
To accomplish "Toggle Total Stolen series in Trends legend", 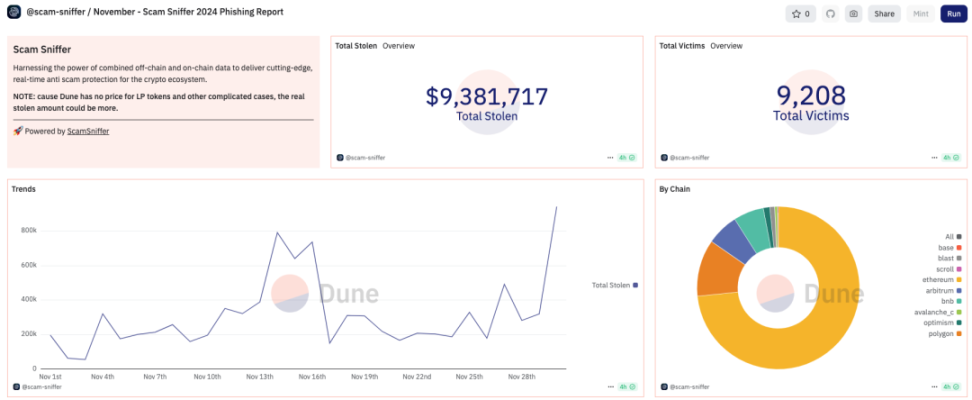I will click(x=615, y=285).
